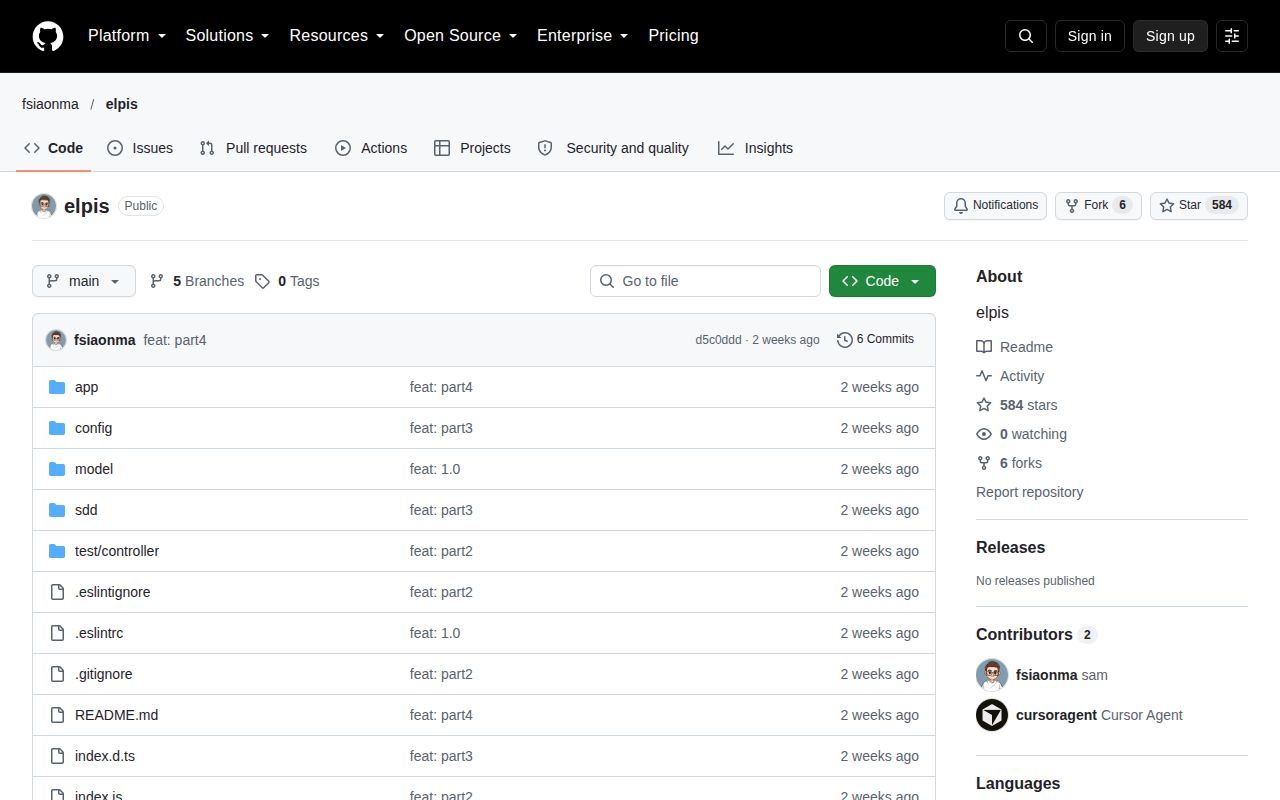1280x800 pixels.
Task: Open the GitHub homepage logo
Action: (x=48, y=36)
